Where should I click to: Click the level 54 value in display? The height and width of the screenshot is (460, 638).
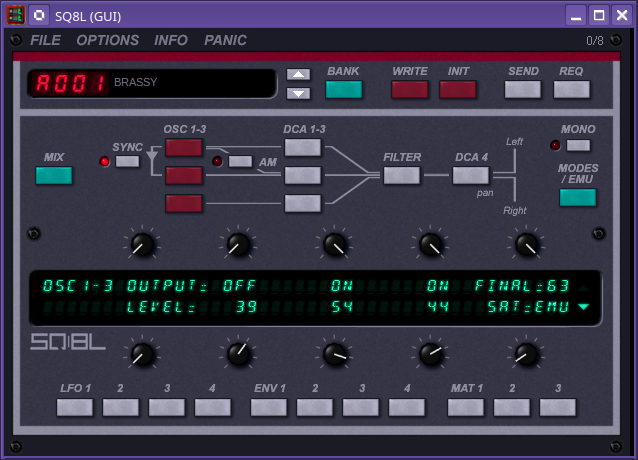click(342, 307)
